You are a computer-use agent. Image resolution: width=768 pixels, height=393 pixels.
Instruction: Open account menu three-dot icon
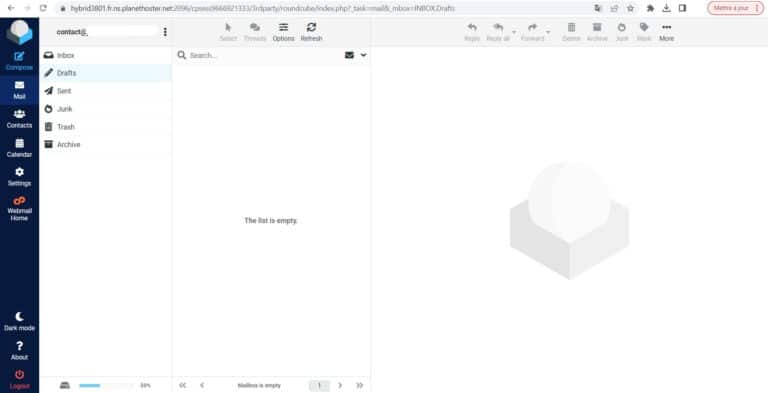pyautogui.click(x=165, y=32)
